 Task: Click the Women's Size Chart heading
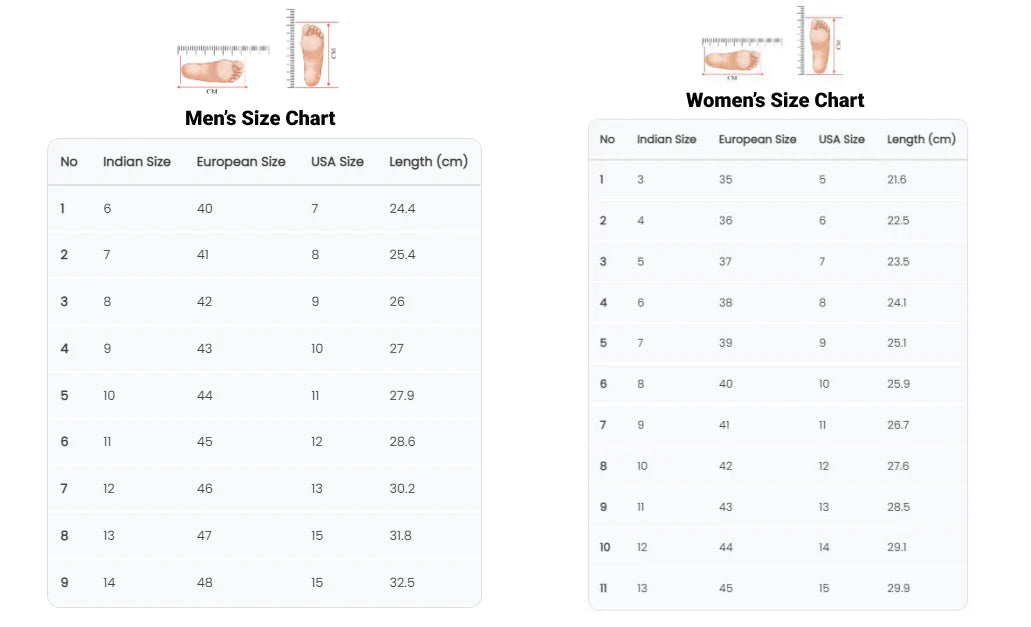click(x=775, y=100)
